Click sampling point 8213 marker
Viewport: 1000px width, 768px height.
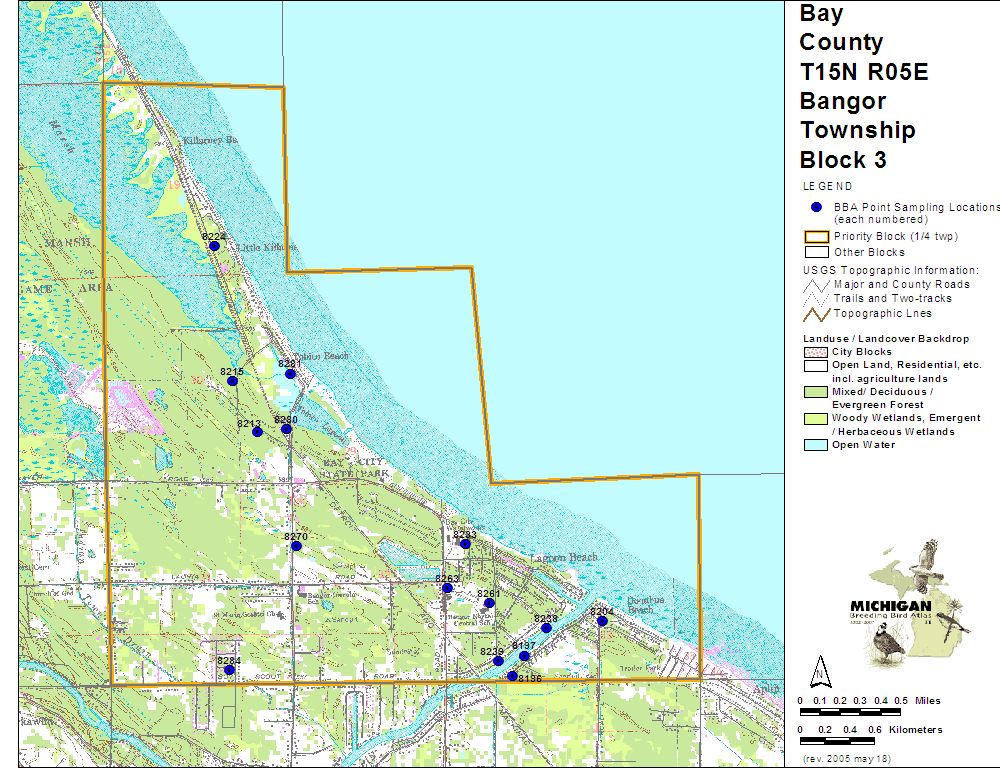pyautogui.click(x=257, y=432)
